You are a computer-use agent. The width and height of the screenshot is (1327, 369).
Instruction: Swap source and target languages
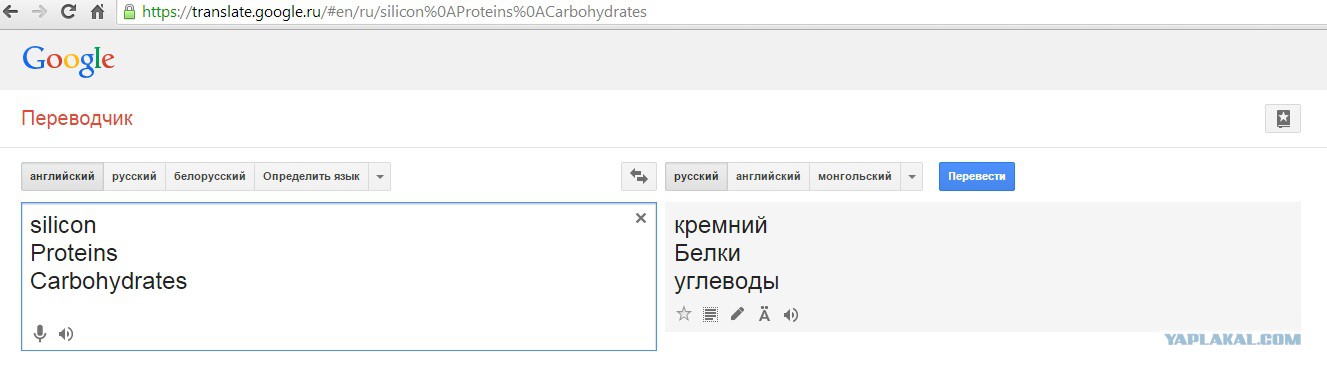coord(638,176)
